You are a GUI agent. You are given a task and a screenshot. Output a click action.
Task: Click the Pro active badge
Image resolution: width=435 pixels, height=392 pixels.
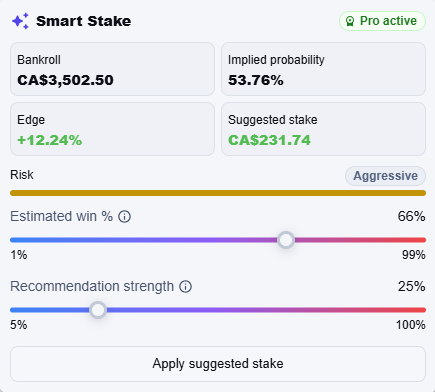tap(382, 21)
